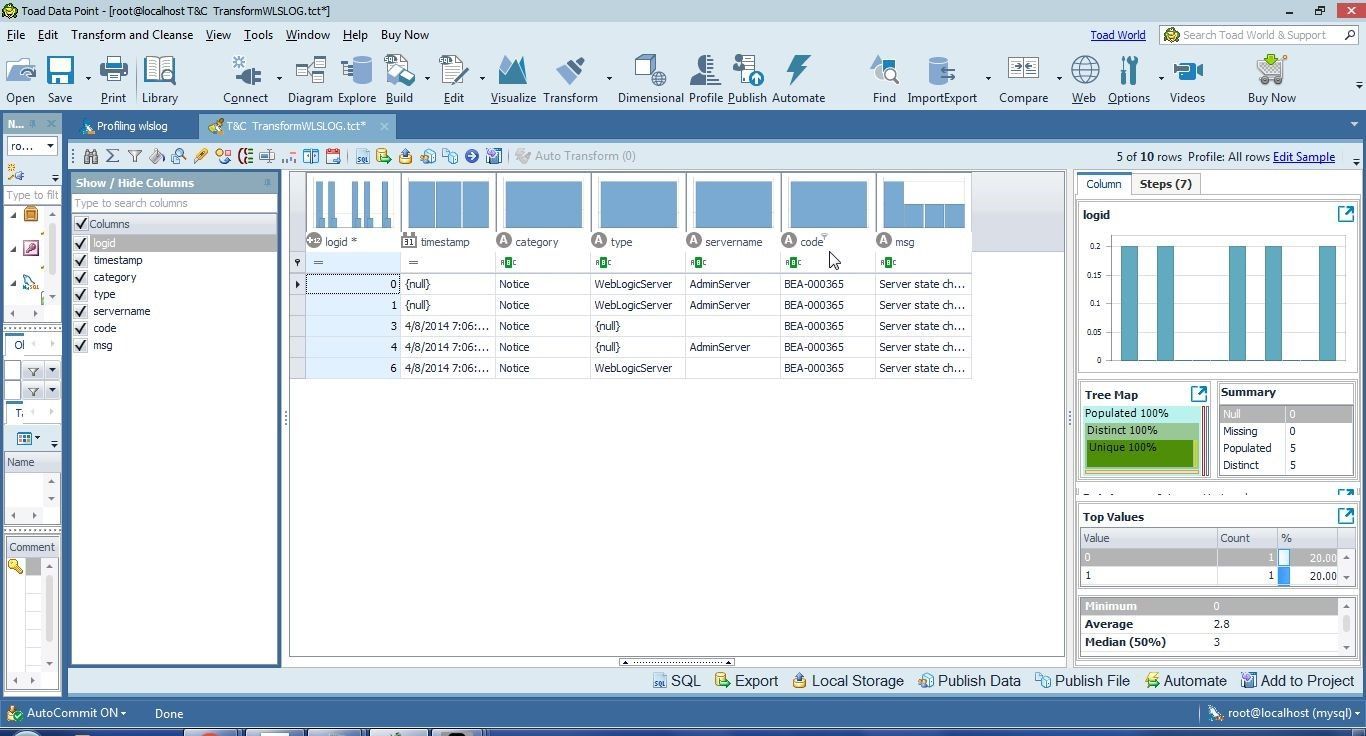Open the Build dropdown arrow
The image size is (1366, 736).
pos(427,78)
